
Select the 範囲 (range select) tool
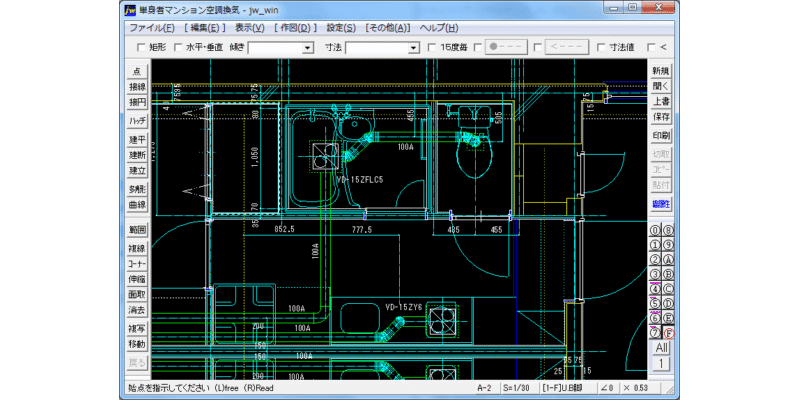137,230
